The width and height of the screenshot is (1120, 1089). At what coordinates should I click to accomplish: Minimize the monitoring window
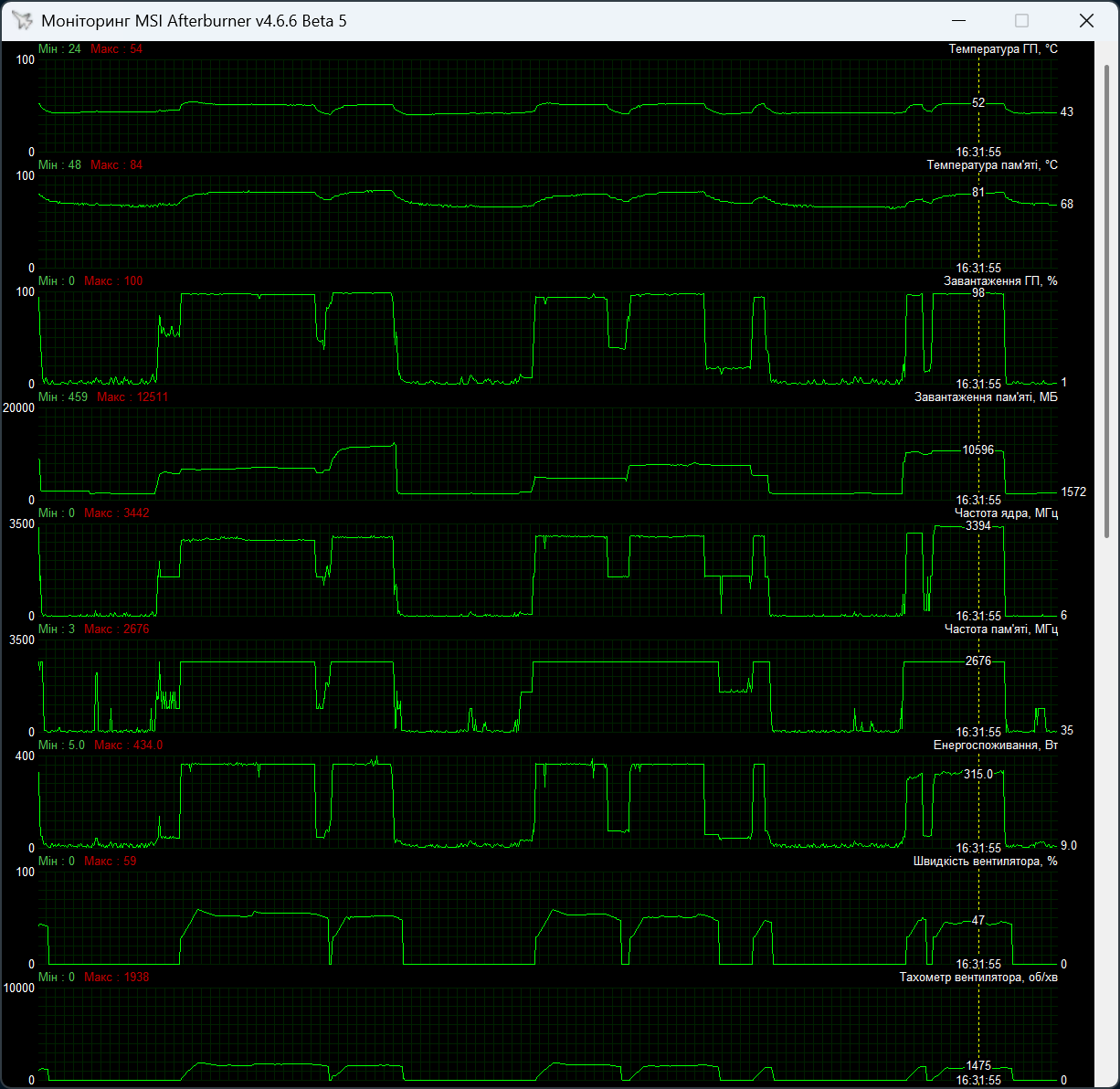tap(958, 20)
